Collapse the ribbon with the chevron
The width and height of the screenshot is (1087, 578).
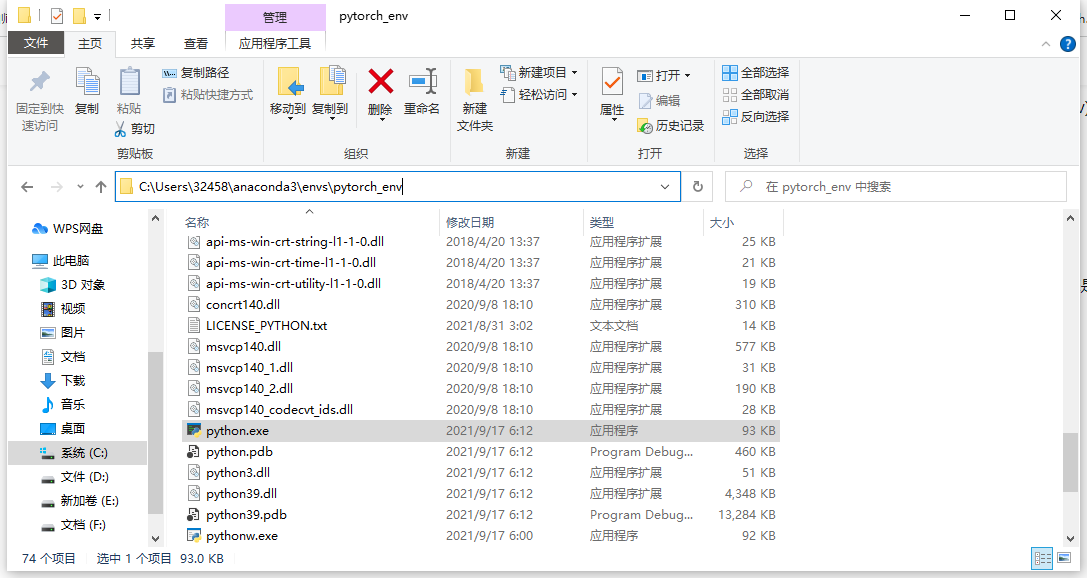[1045, 44]
